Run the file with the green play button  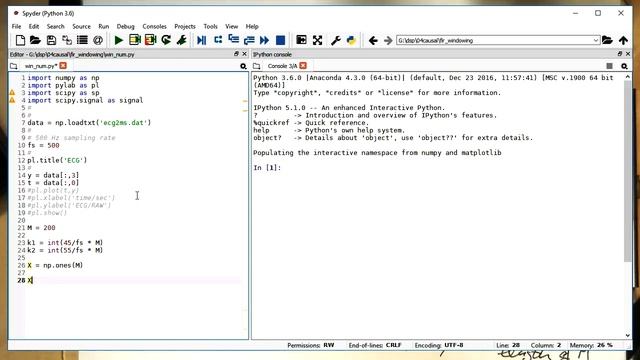(119, 40)
